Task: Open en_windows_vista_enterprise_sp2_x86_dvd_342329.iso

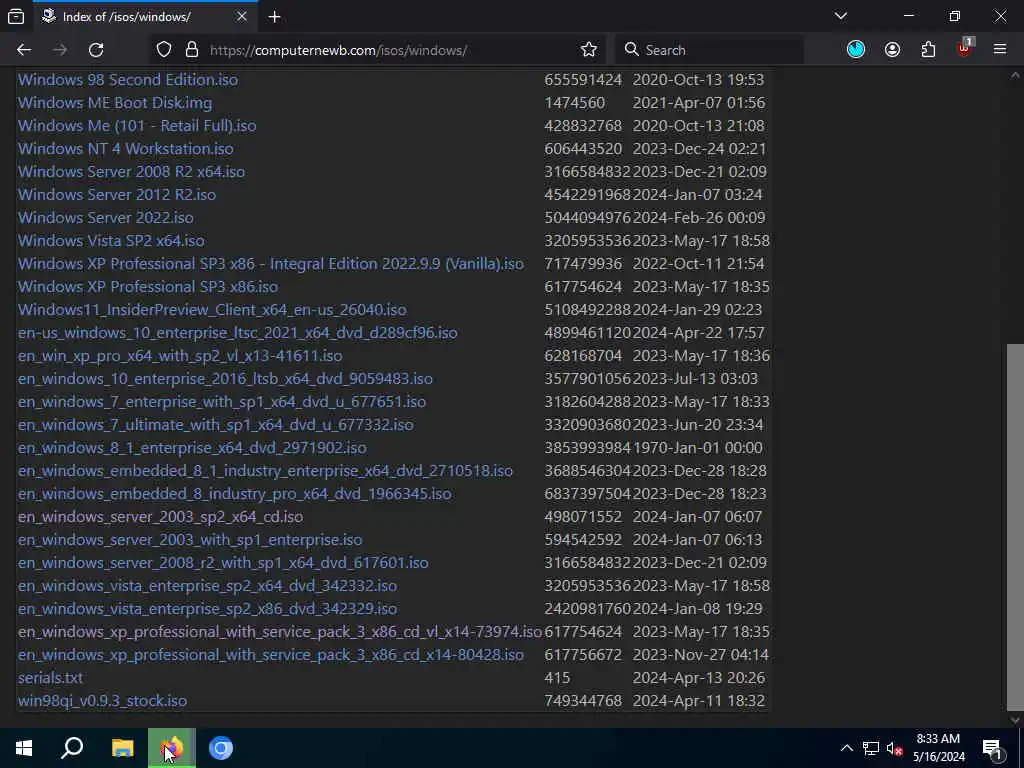Action: point(208,609)
